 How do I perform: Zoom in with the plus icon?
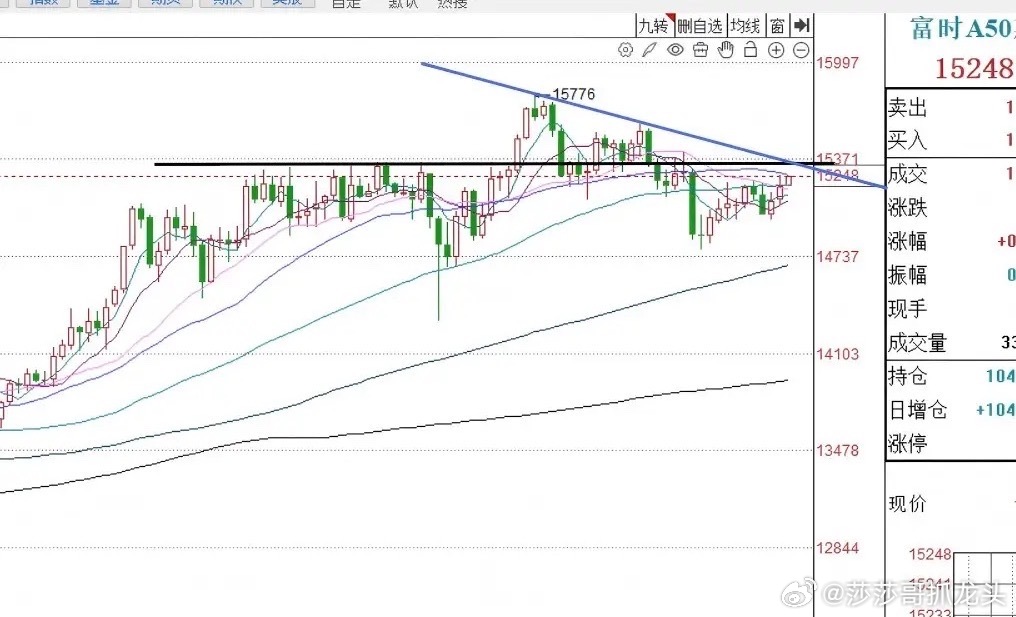(776, 50)
